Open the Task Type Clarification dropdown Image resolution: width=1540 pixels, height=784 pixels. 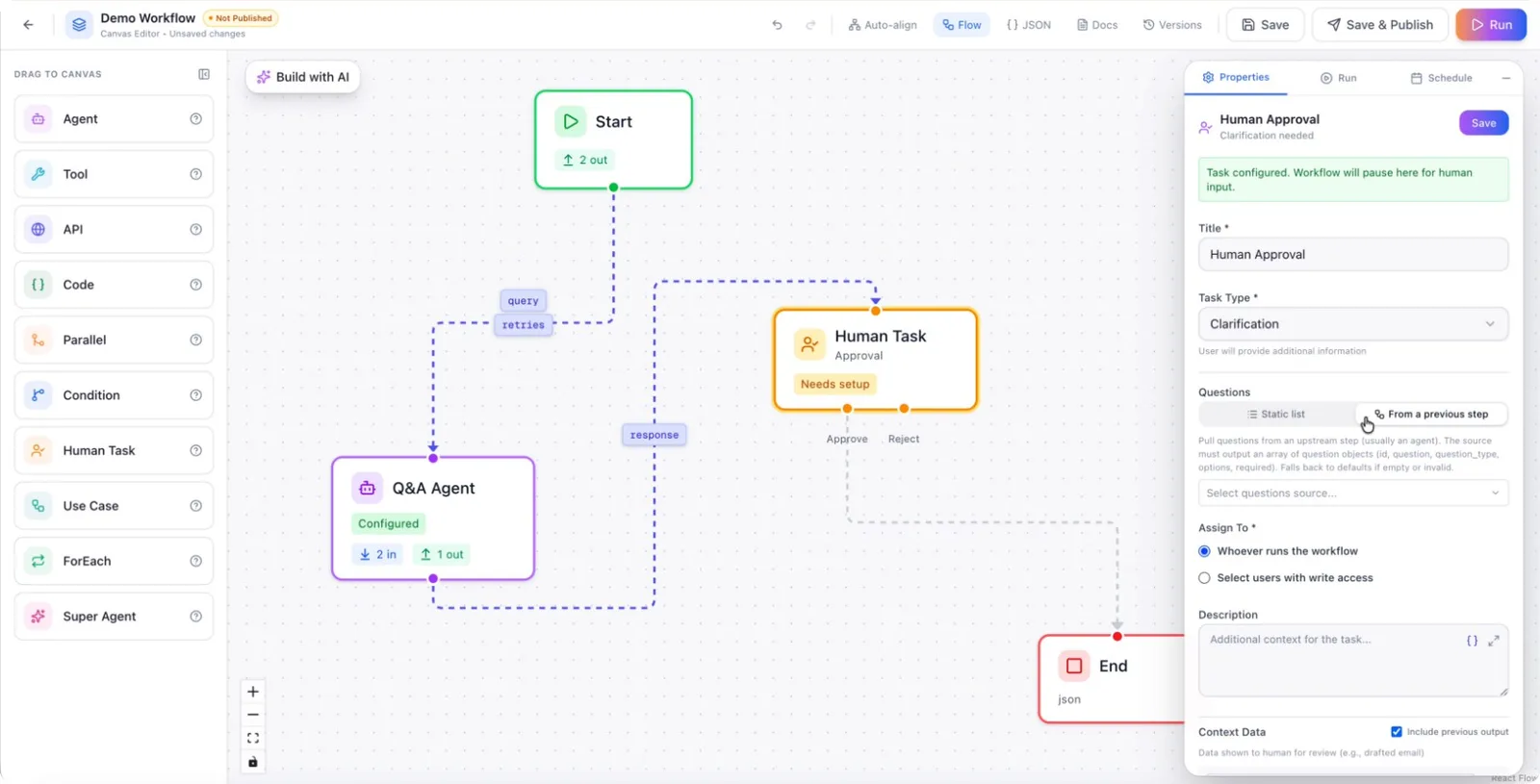click(1352, 324)
